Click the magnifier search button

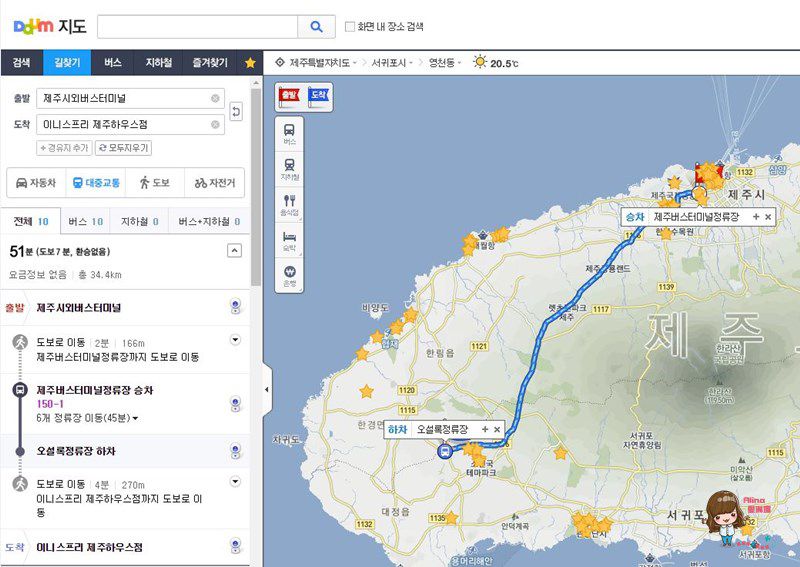click(316, 27)
